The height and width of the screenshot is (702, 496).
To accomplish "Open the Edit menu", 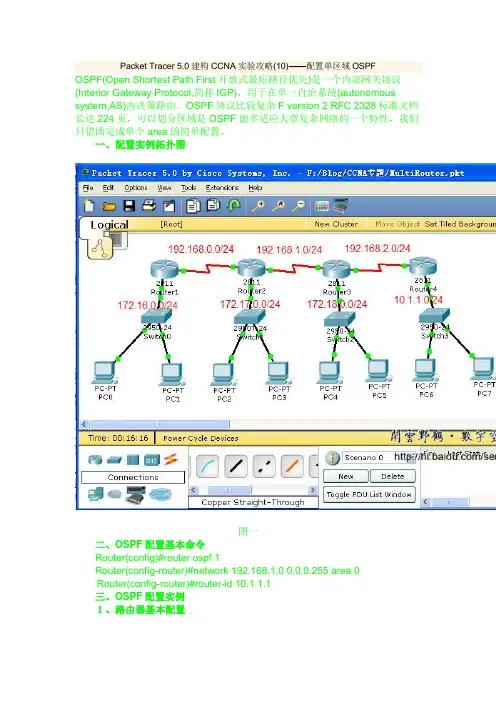I will click(x=108, y=188).
